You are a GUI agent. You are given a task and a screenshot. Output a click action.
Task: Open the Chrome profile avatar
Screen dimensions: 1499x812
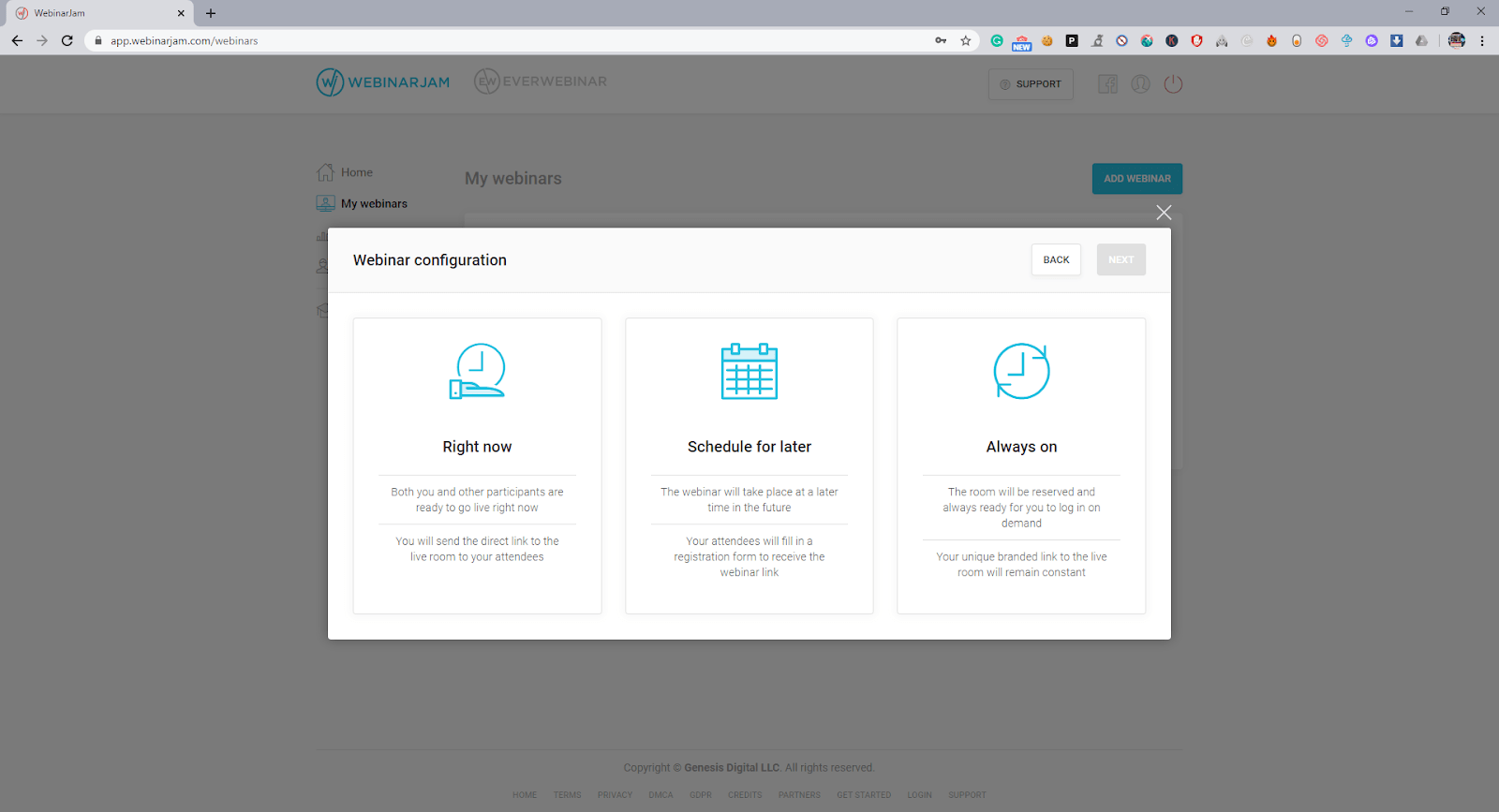click(x=1457, y=40)
